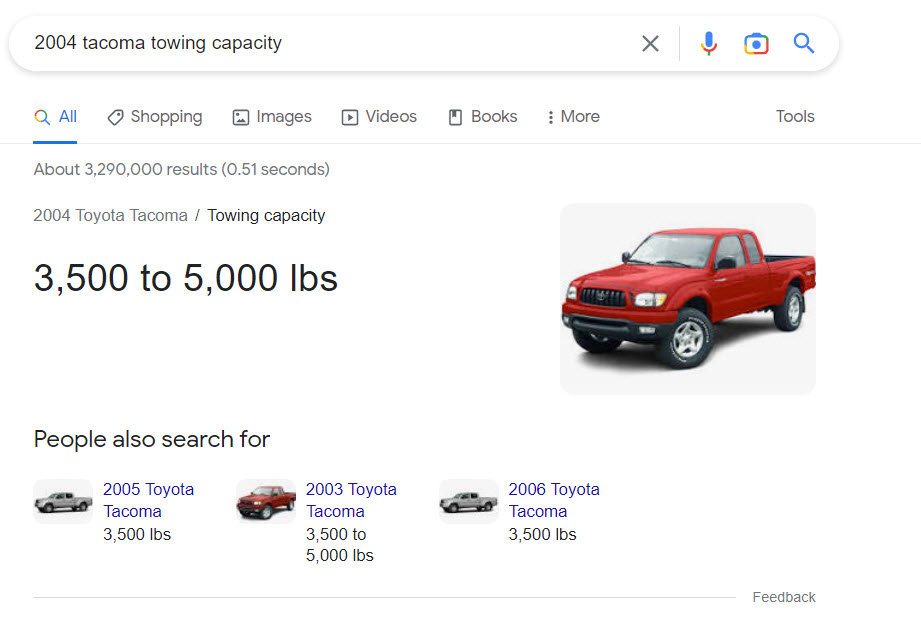The width and height of the screenshot is (921, 620).
Task: Open the 2004 Toyota Tacoma breadcrumb link
Action: pyautogui.click(x=110, y=215)
